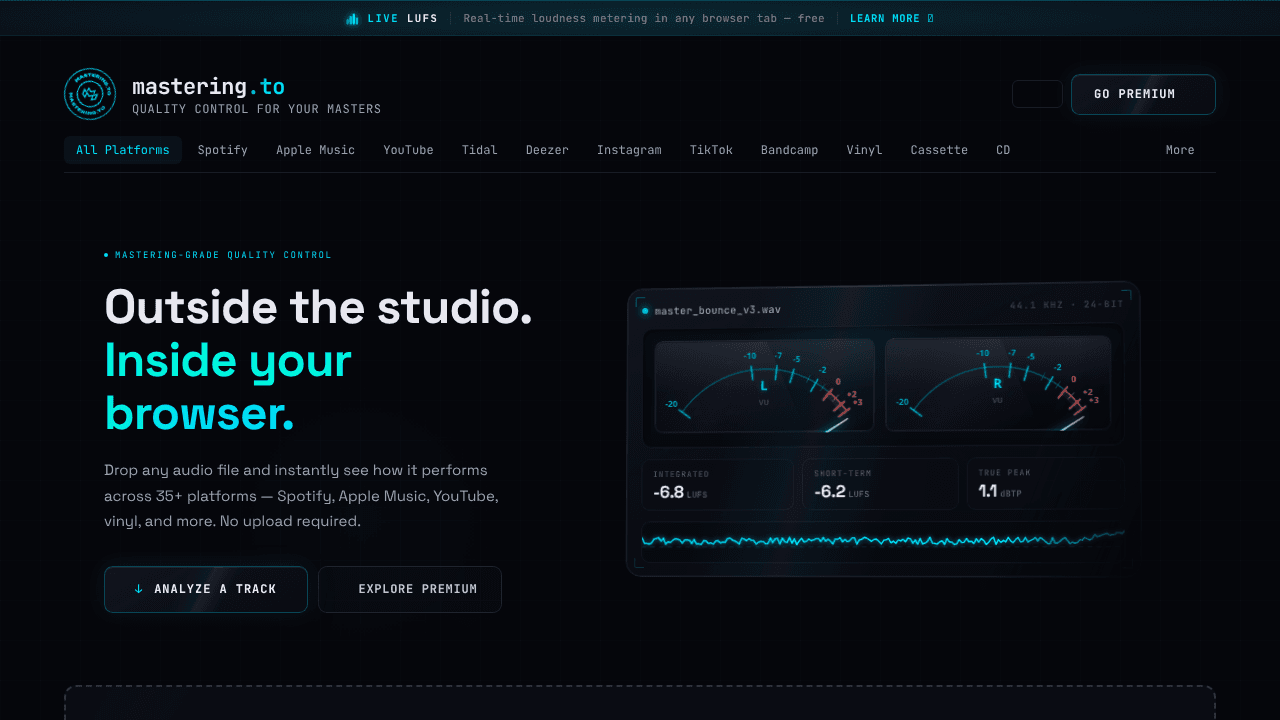The image size is (1280, 720).
Task: Click the cyan waveform strip in the preview
Action: [x=883, y=541]
